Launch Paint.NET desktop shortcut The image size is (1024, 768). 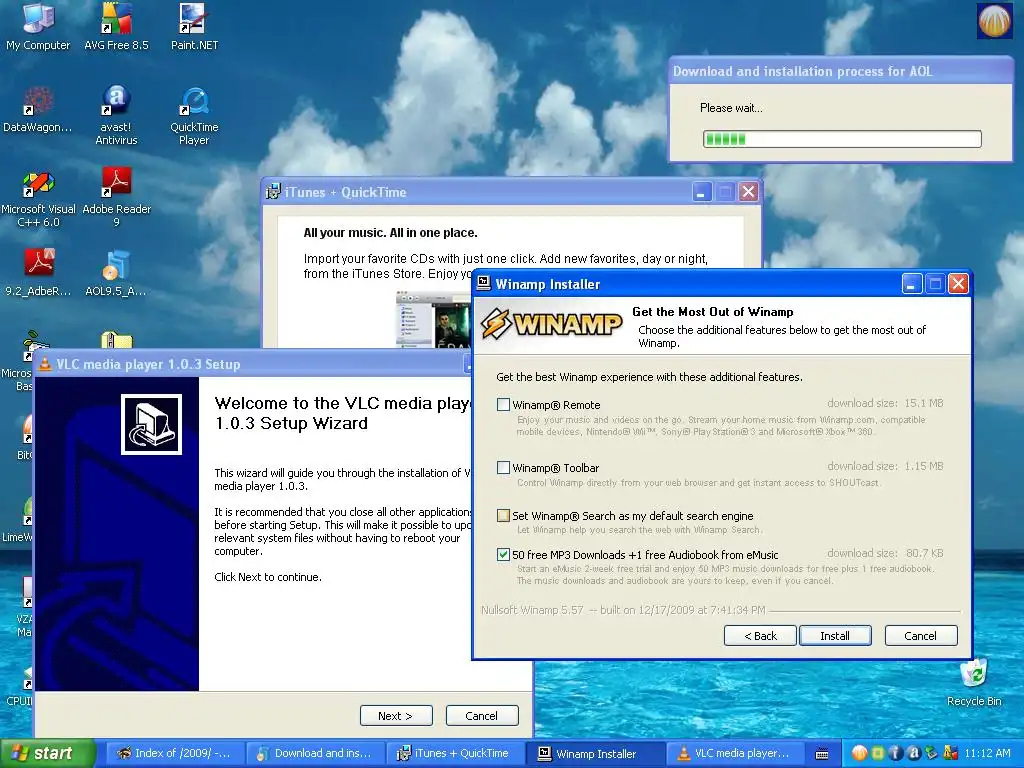(194, 26)
